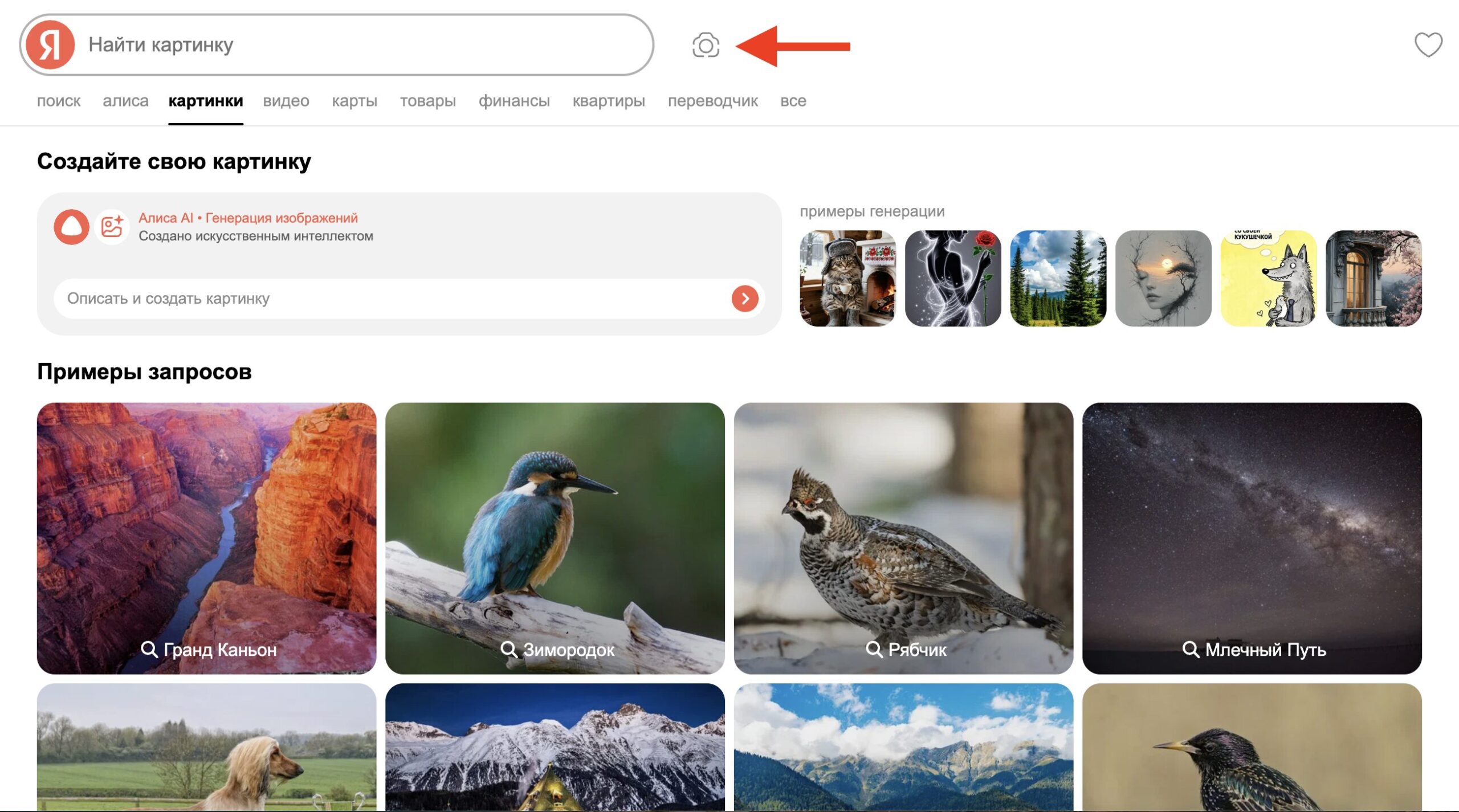Open the карты tab
Viewport: 1459px width, 812px height.
tap(354, 101)
